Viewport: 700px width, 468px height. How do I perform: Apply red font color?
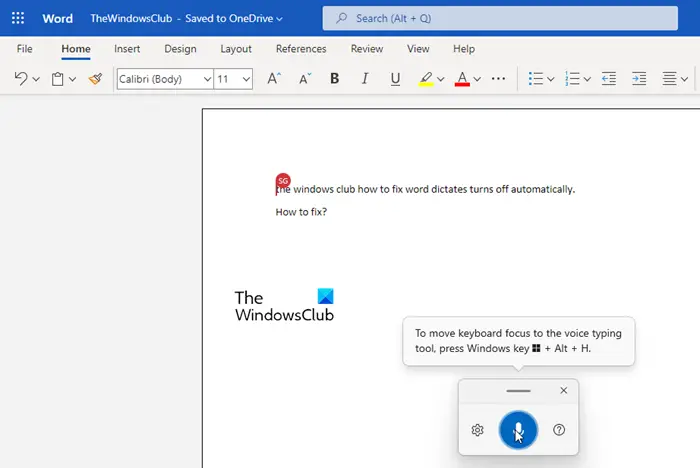pyautogui.click(x=462, y=79)
